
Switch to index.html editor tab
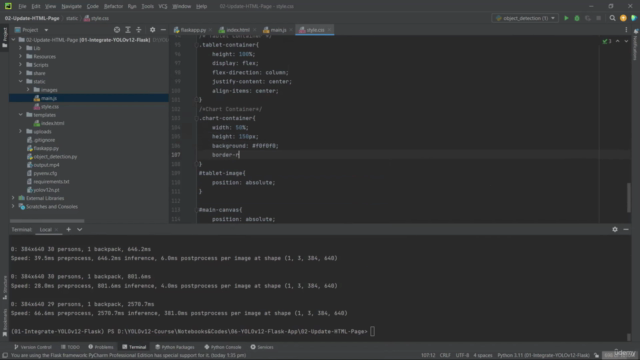coord(238,30)
